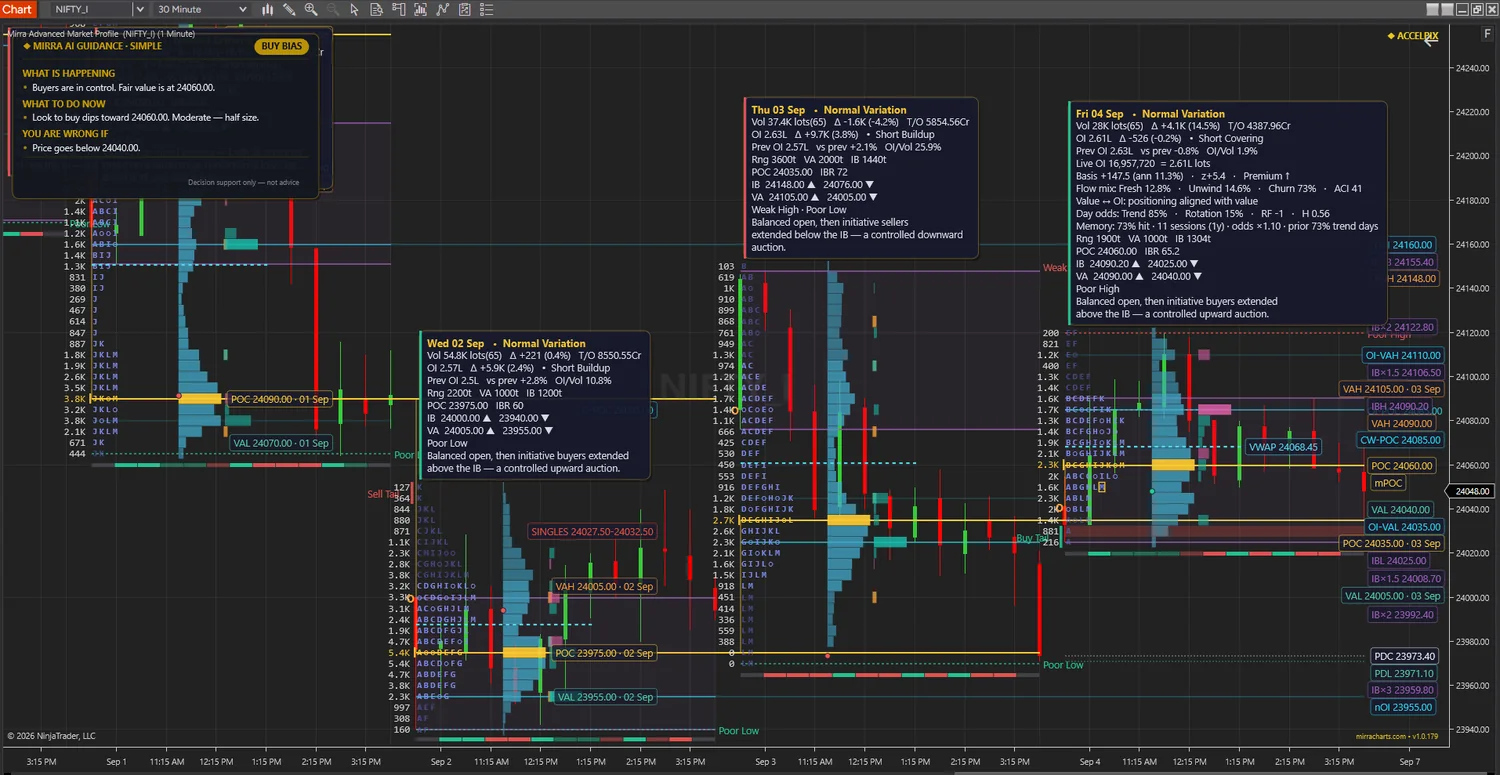The image size is (1500, 775).
Task: Click the VWAP 24068.45 label
Action: tap(1283, 447)
